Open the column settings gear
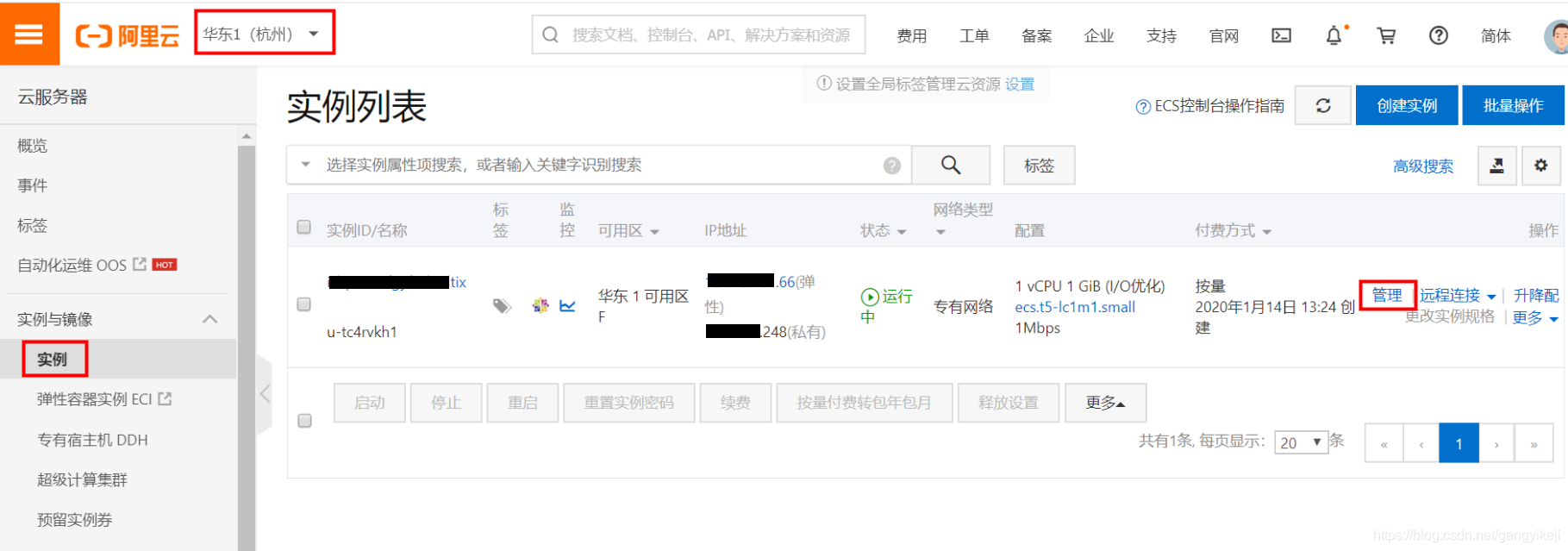 coord(1540,165)
